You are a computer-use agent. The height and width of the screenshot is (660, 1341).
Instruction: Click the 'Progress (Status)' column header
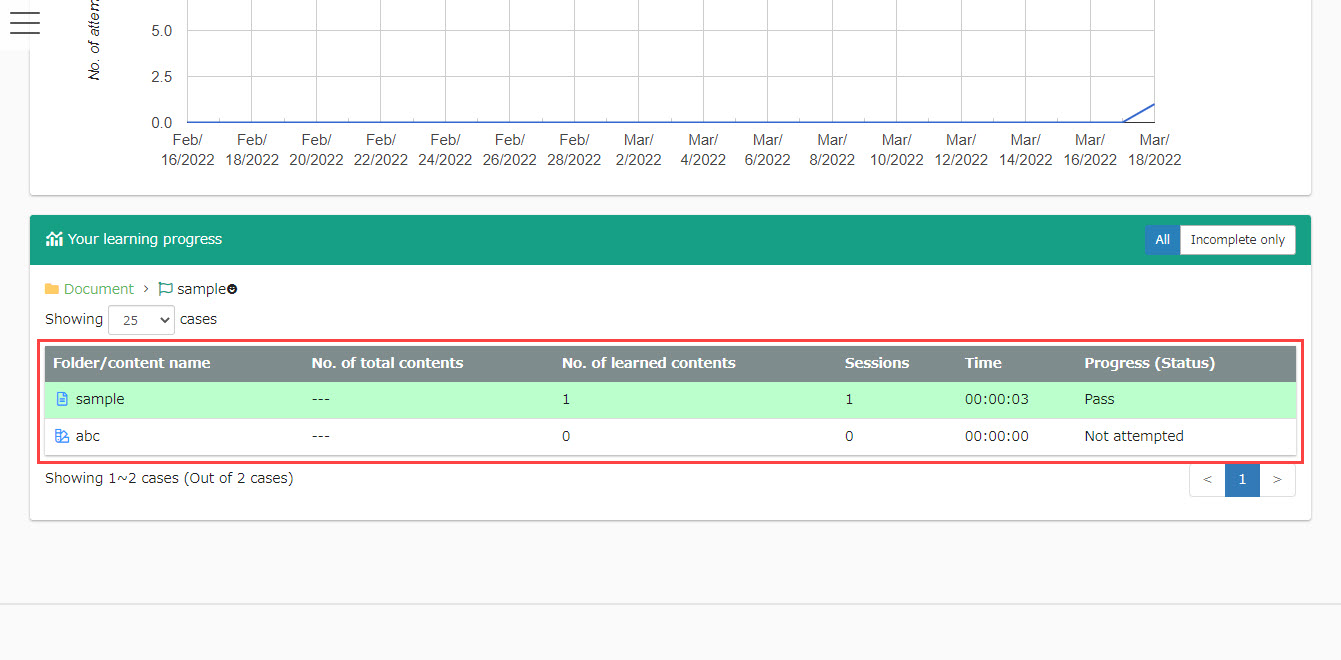(1149, 363)
